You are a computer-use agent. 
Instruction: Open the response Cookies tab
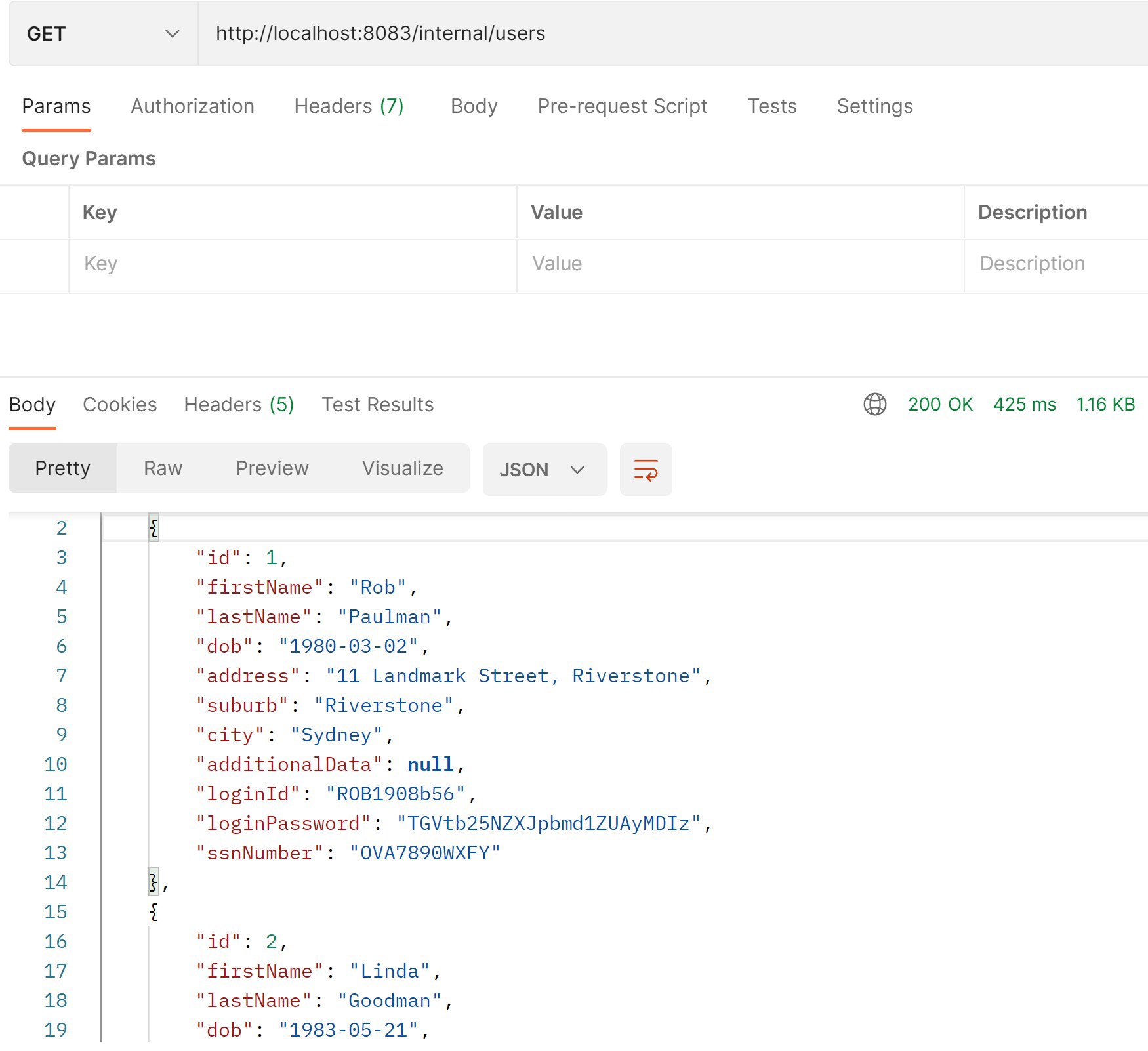click(x=119, y=405)
